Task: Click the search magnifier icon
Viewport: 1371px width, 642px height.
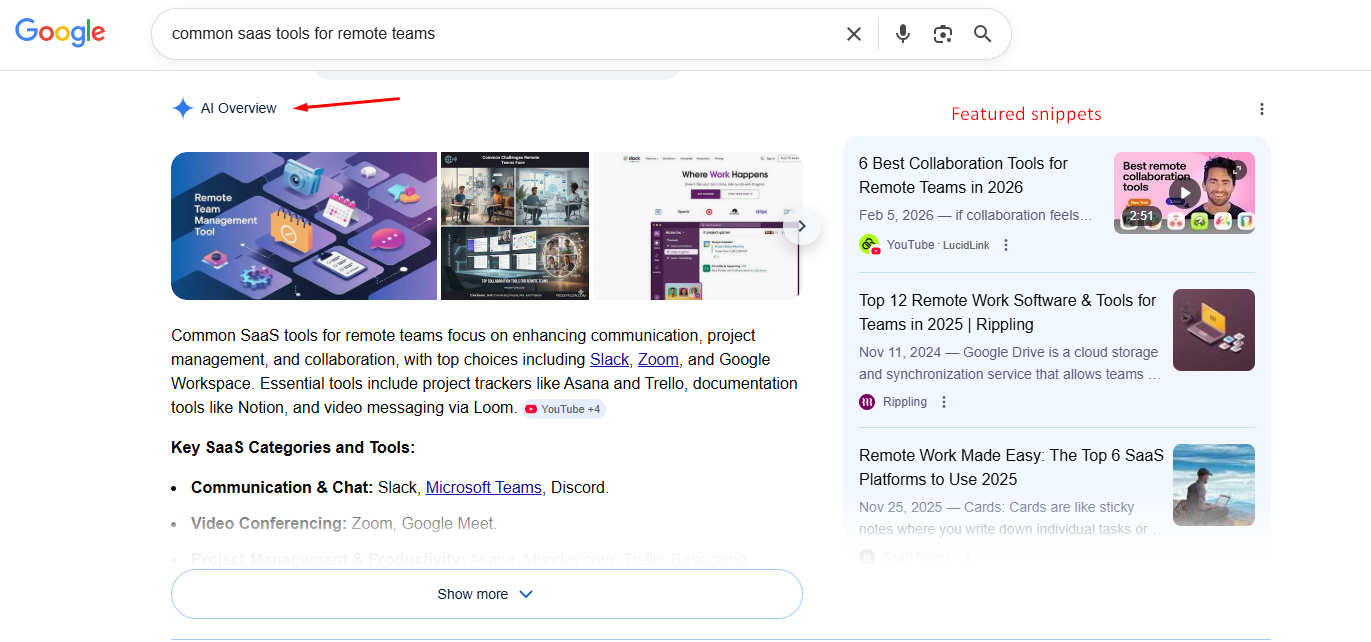Action: [982, 33]
